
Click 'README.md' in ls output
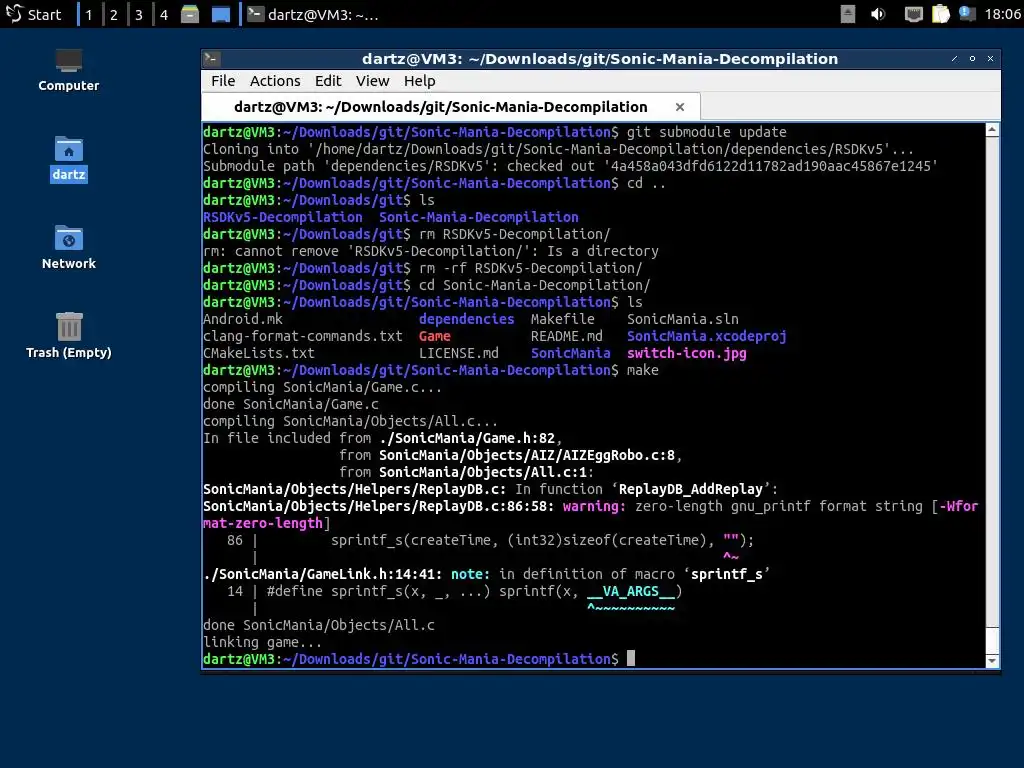pos(567,336)
